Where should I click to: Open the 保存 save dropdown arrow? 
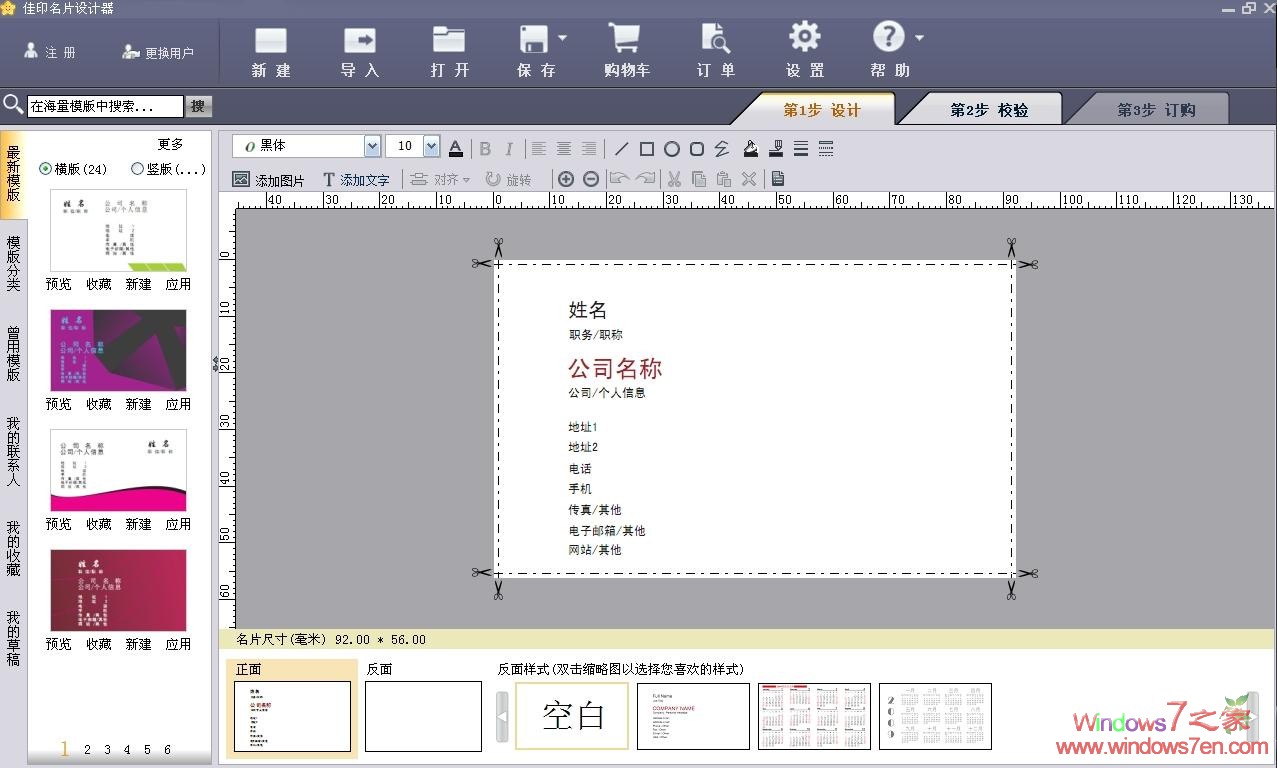click(562, 39)
